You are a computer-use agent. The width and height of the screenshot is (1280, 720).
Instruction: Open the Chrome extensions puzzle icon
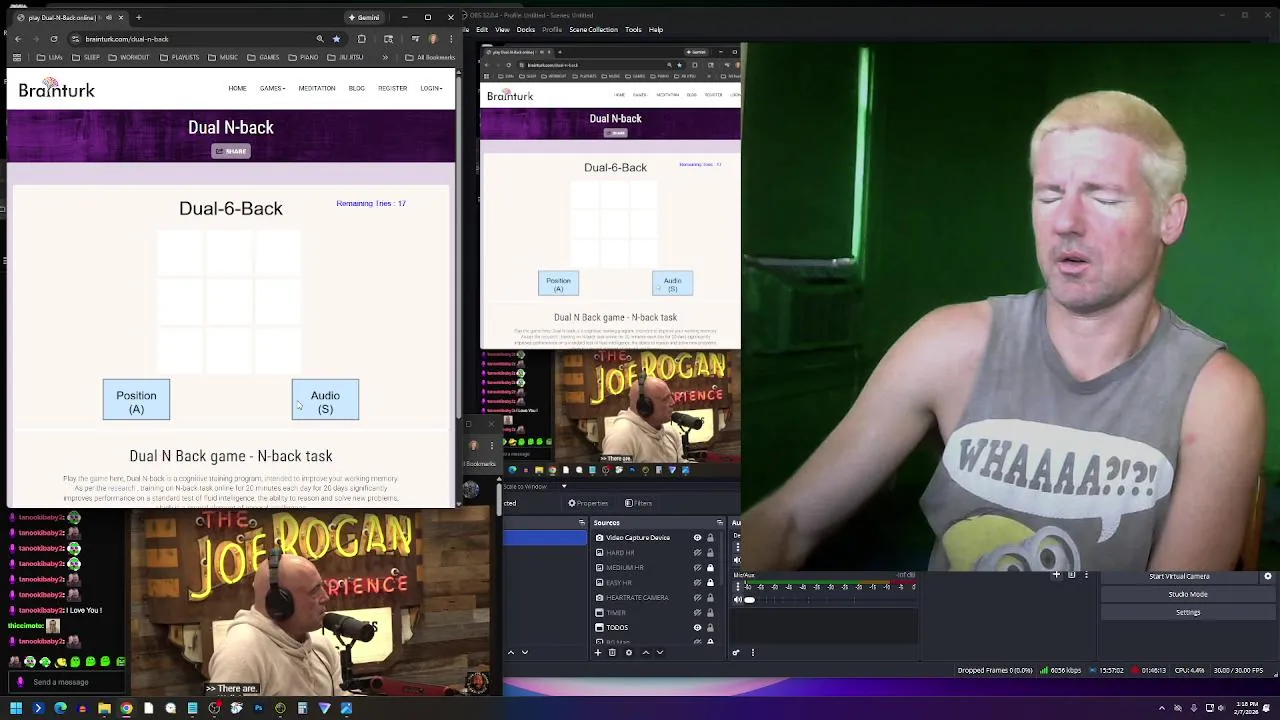click(361, 39)
